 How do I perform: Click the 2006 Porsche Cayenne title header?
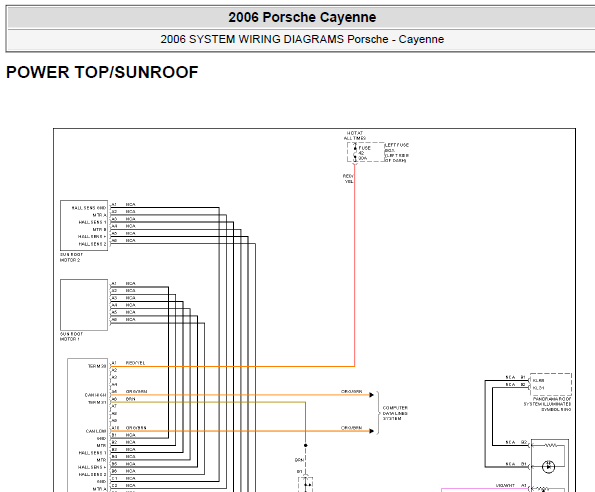pyautogui.click(x=302, y=17)
